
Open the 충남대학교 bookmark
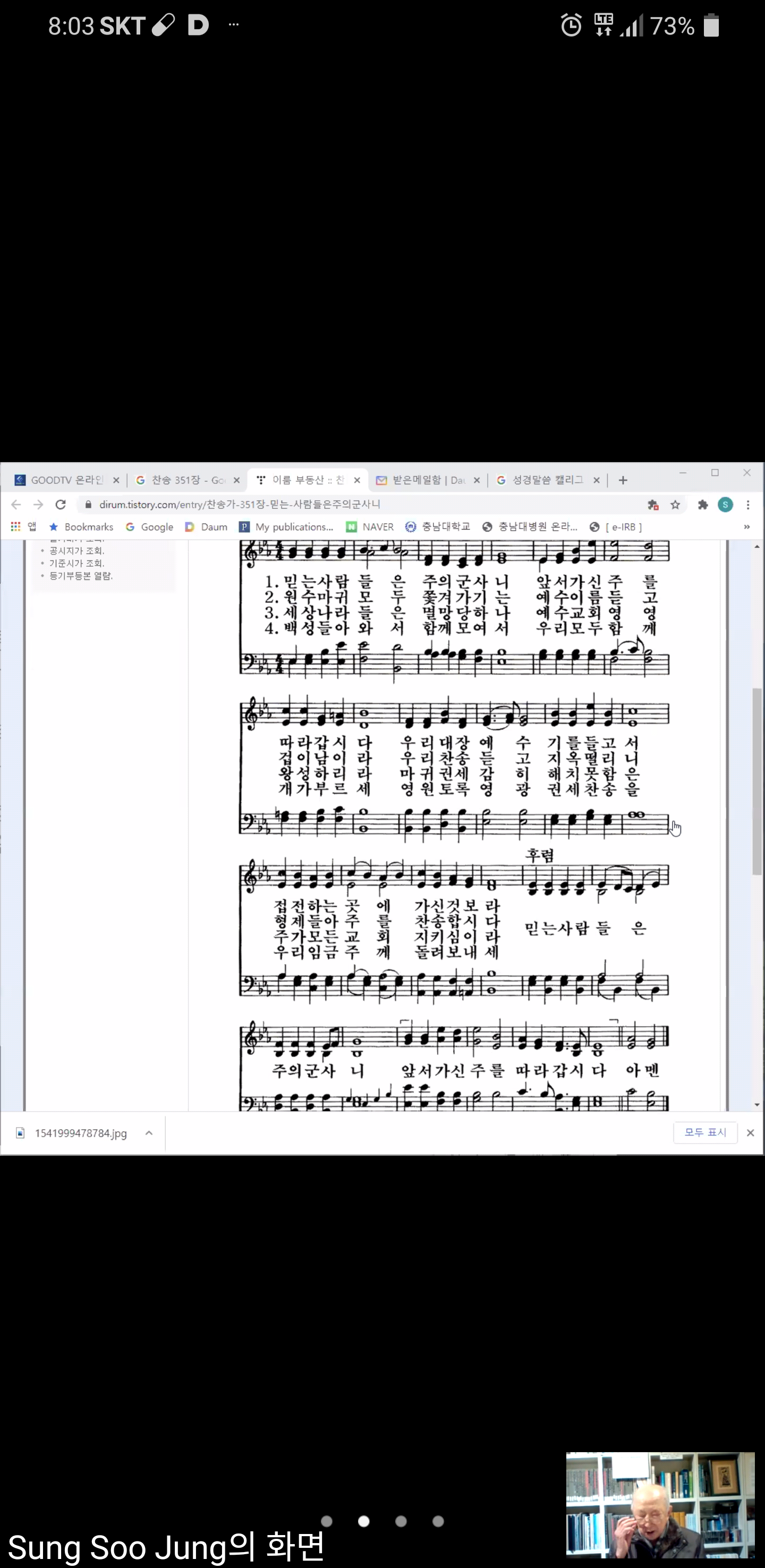tap(438, 526)
